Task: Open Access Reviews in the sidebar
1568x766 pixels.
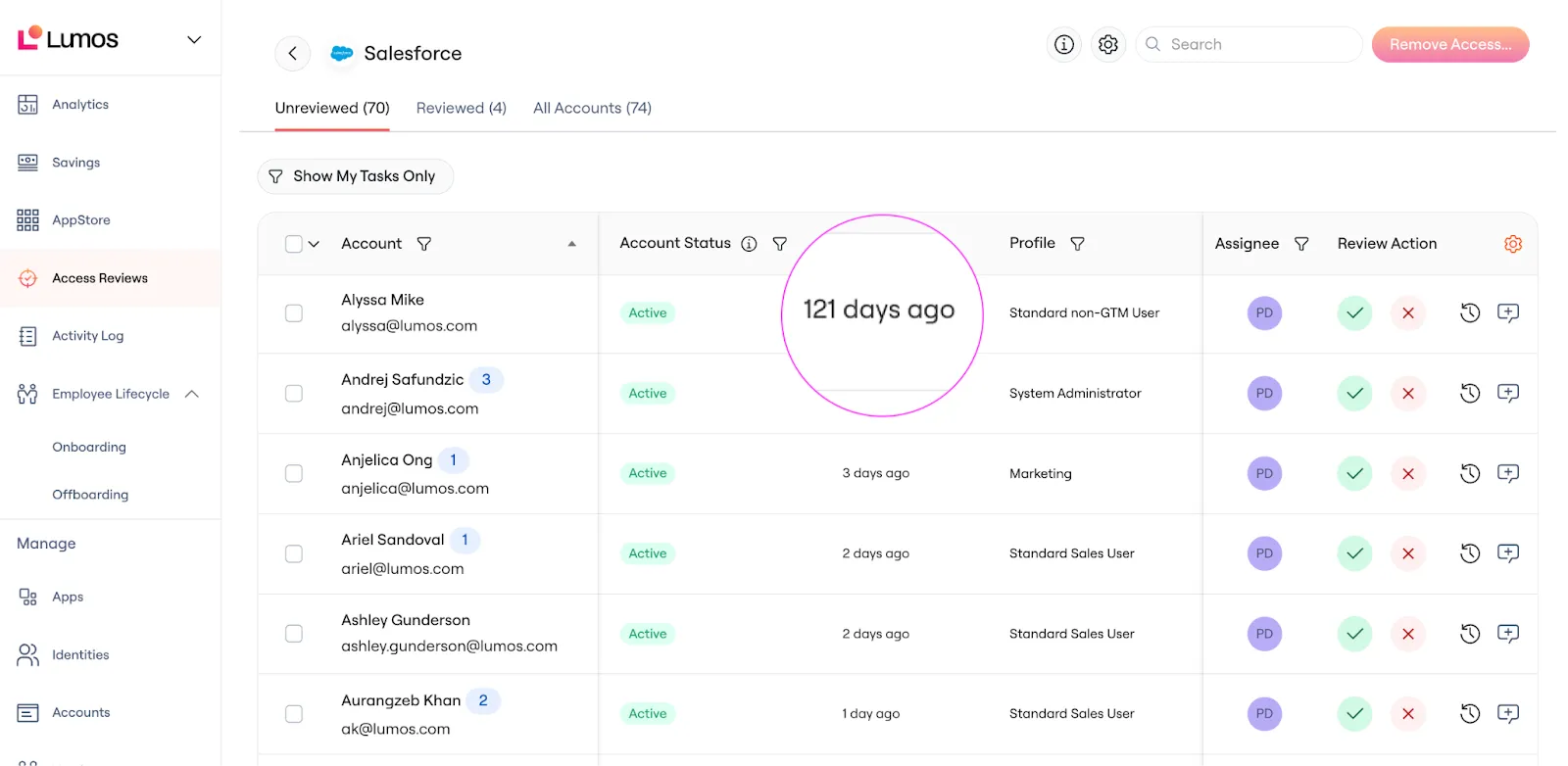Action: pyautogui.click(x=110, y=278)
